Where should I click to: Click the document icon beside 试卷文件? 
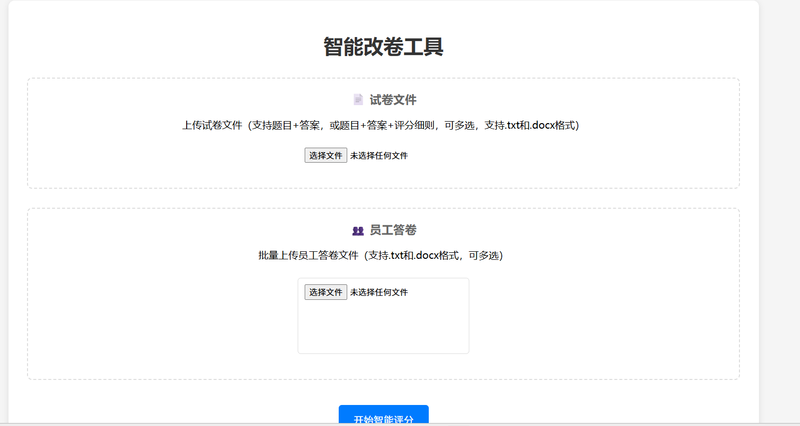[x=358, y=99]
